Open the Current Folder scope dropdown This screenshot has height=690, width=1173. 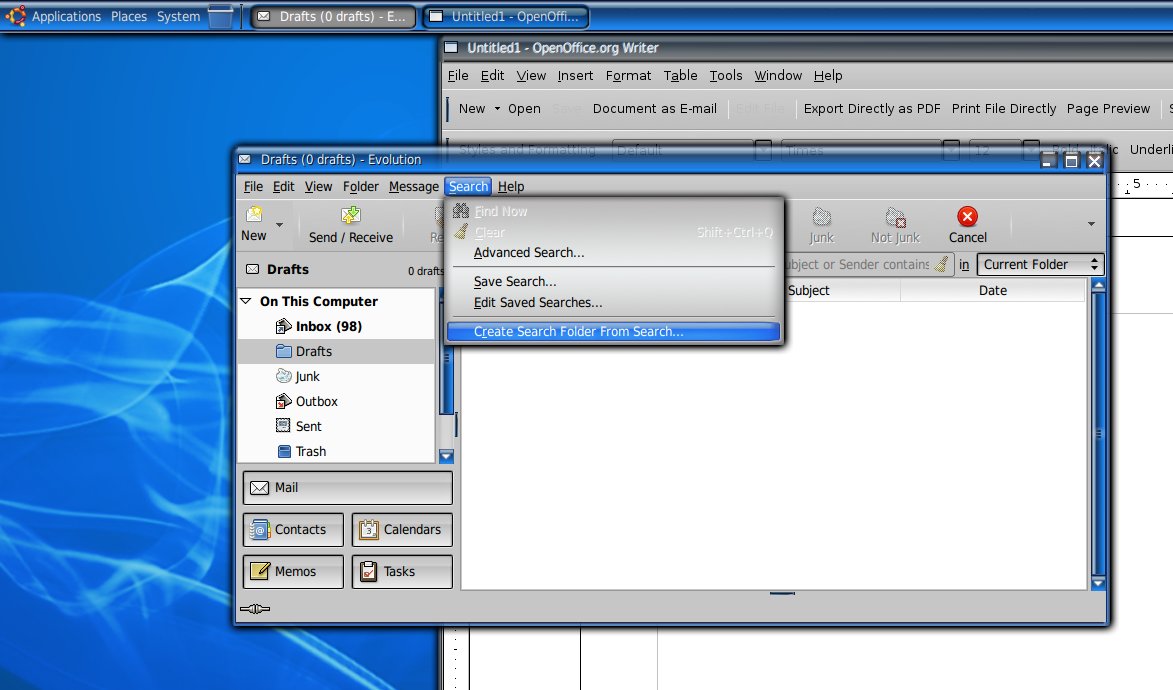point(1040,264)
